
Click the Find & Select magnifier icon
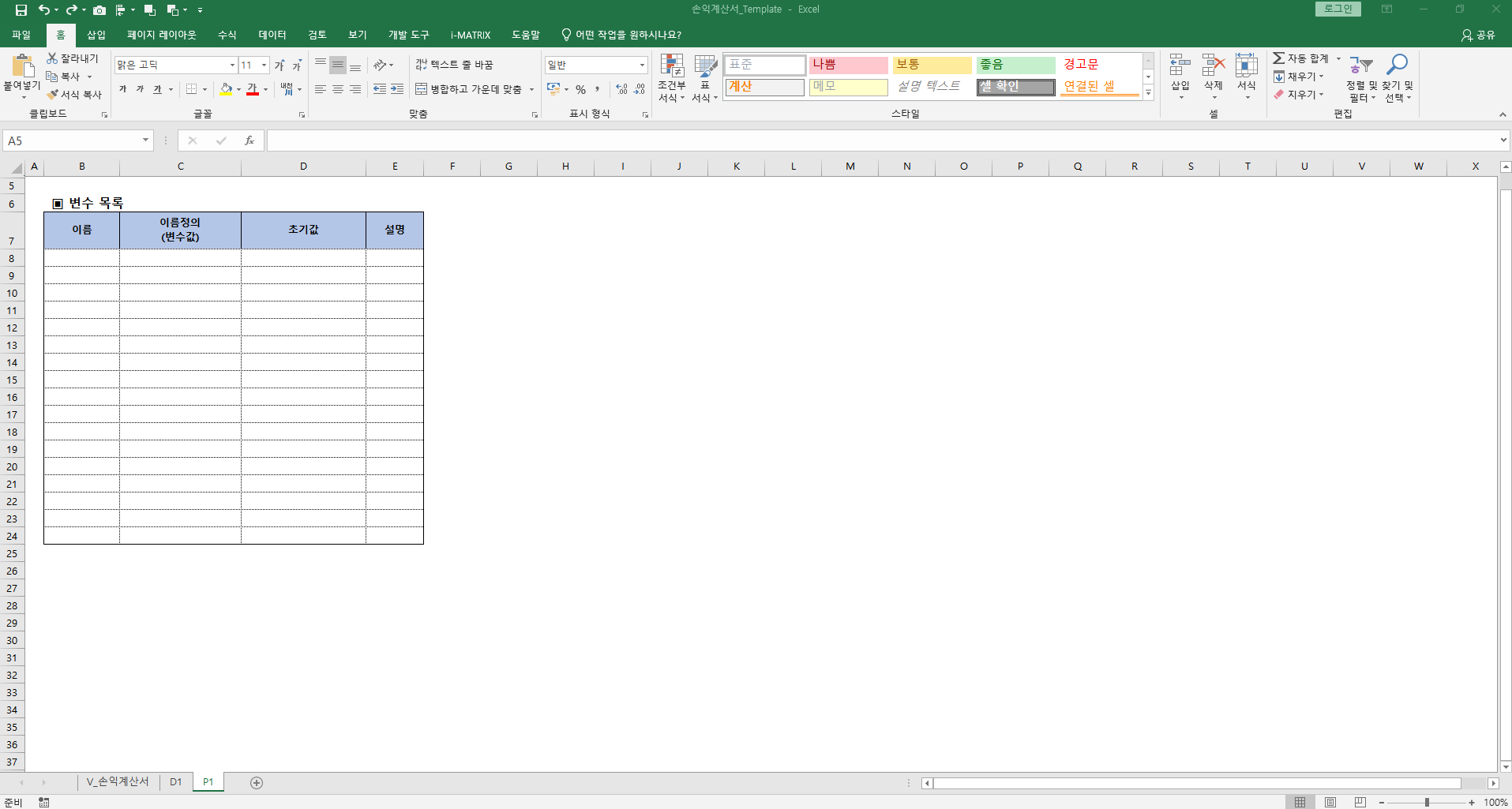click(1398, 66)
